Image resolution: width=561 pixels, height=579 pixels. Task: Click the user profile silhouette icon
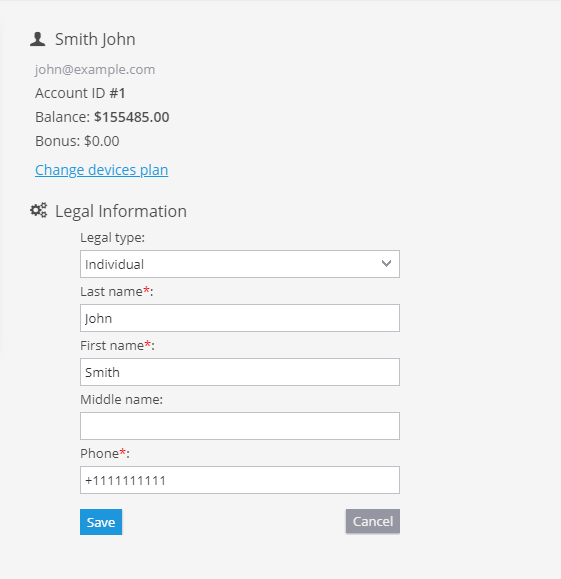[x=38, y=39]
